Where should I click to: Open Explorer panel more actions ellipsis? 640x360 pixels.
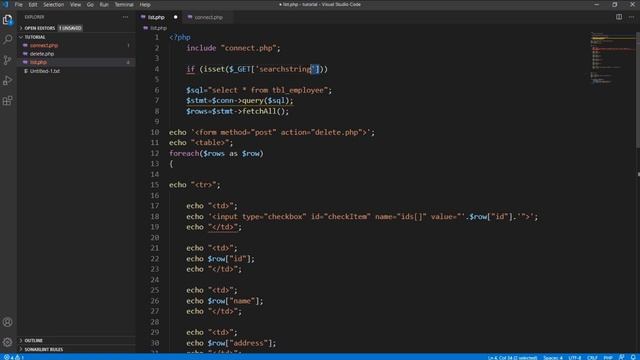[x=125, y=17]
